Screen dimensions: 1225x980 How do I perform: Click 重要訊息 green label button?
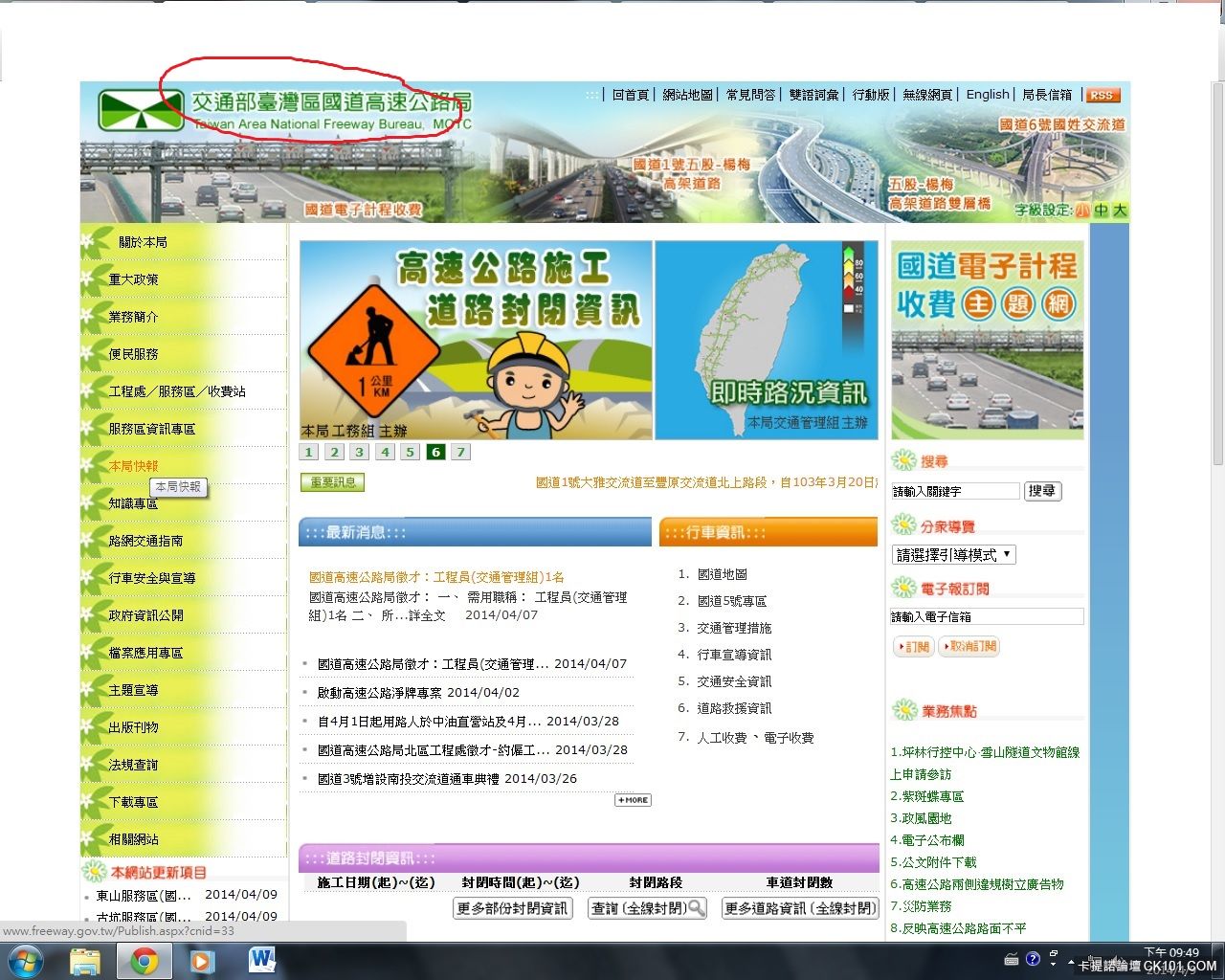point(332,482)
